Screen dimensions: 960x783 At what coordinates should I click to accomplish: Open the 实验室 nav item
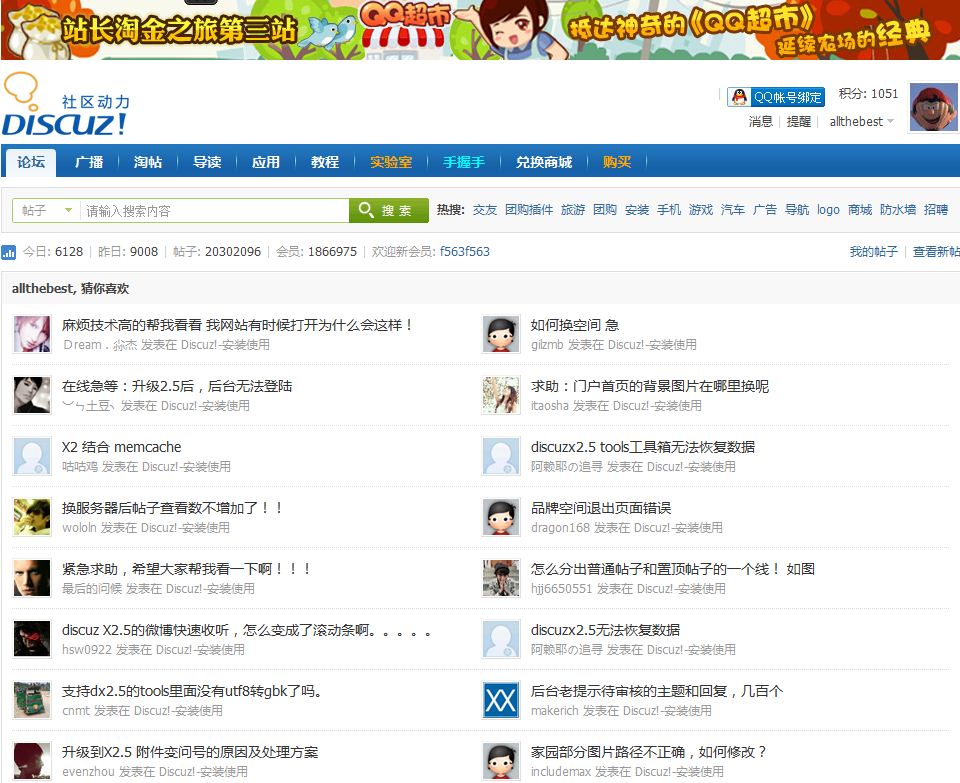pos(391,162)
